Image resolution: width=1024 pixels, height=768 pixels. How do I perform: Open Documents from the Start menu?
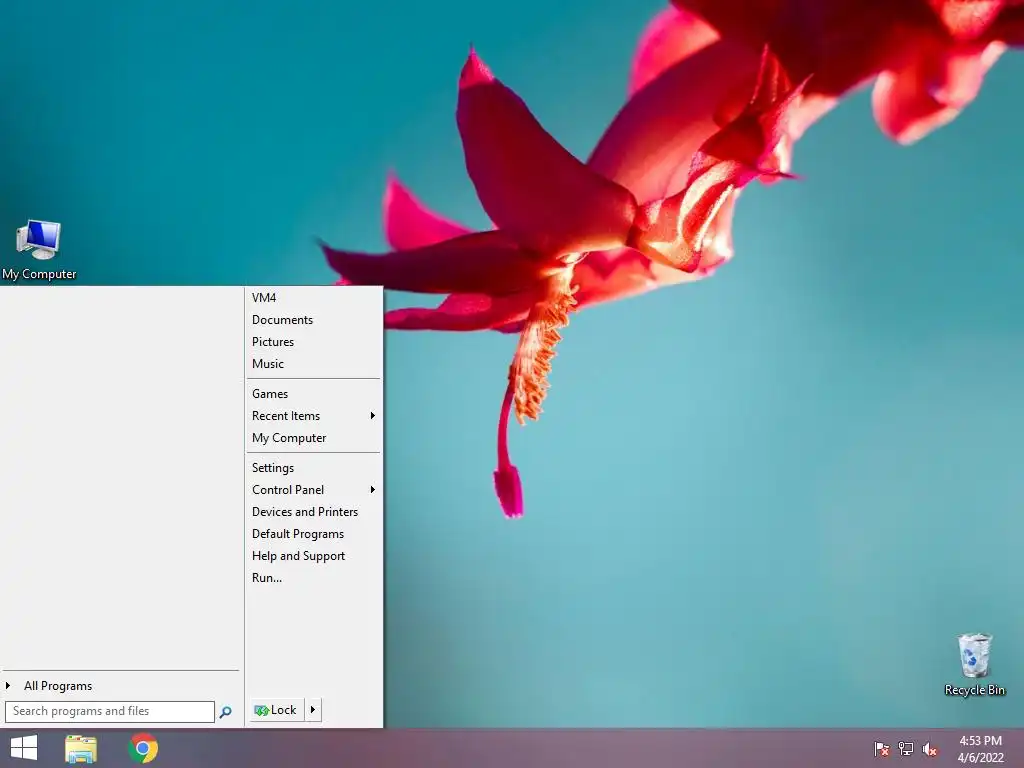coord(313,320)
